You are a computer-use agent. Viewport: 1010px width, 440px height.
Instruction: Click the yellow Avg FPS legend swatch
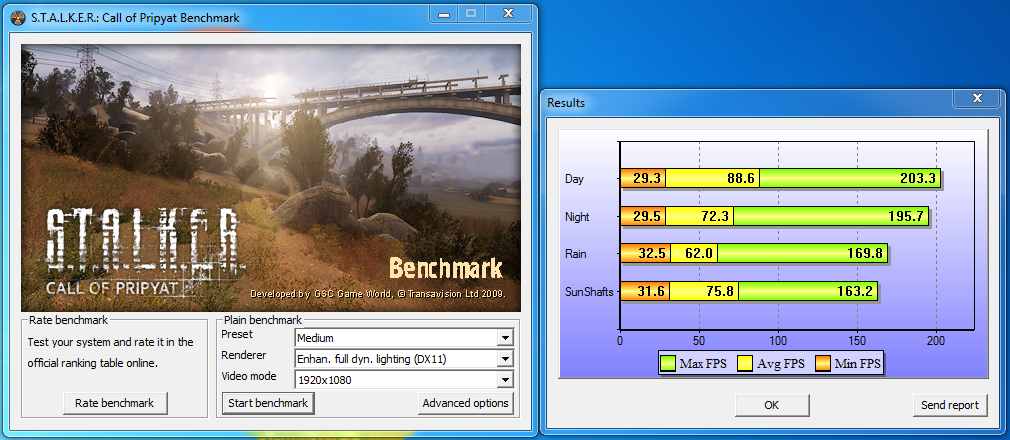pyautogui.click(x=745, y=362)
